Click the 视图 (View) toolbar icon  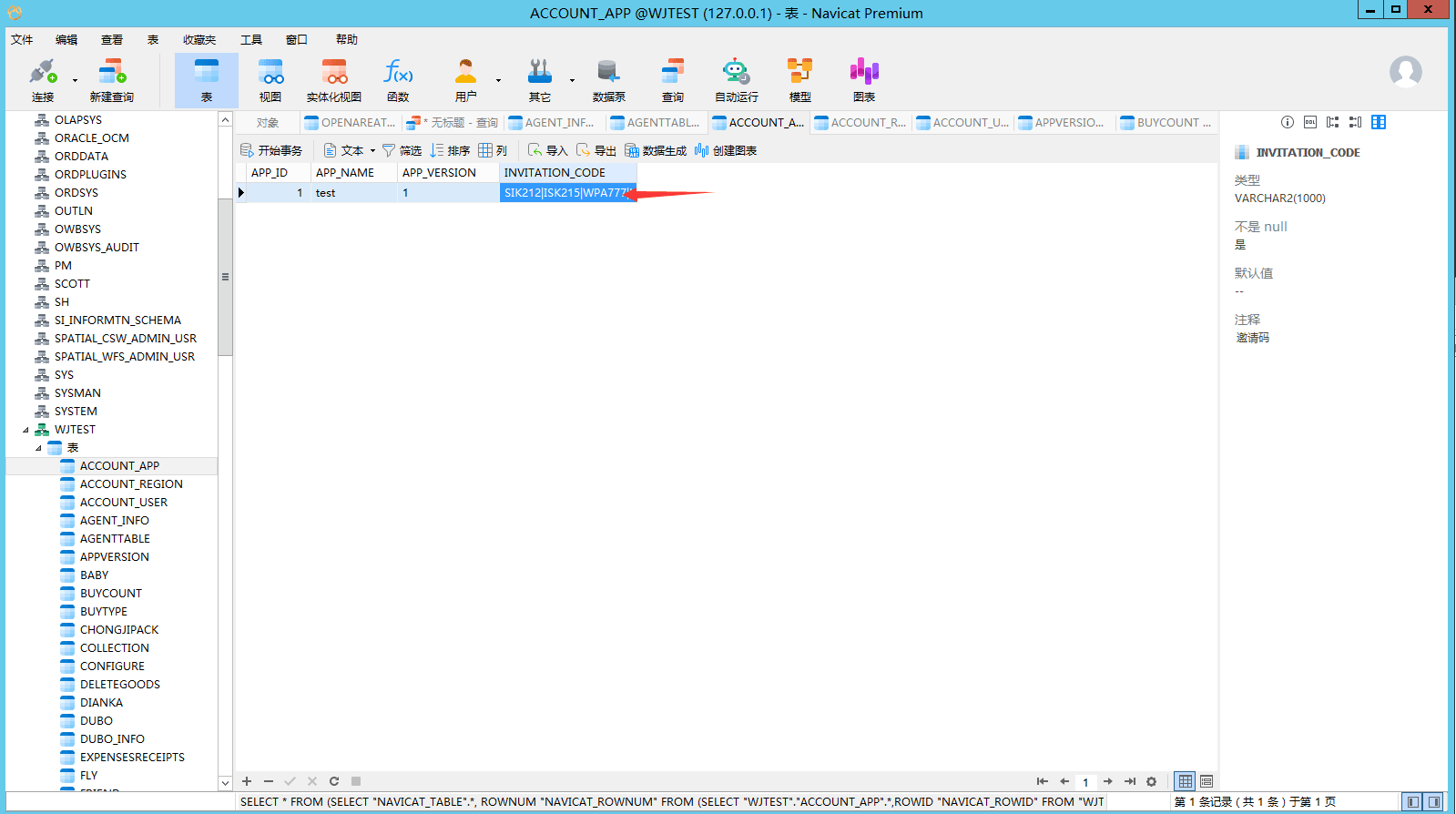(x=270, y=80)
